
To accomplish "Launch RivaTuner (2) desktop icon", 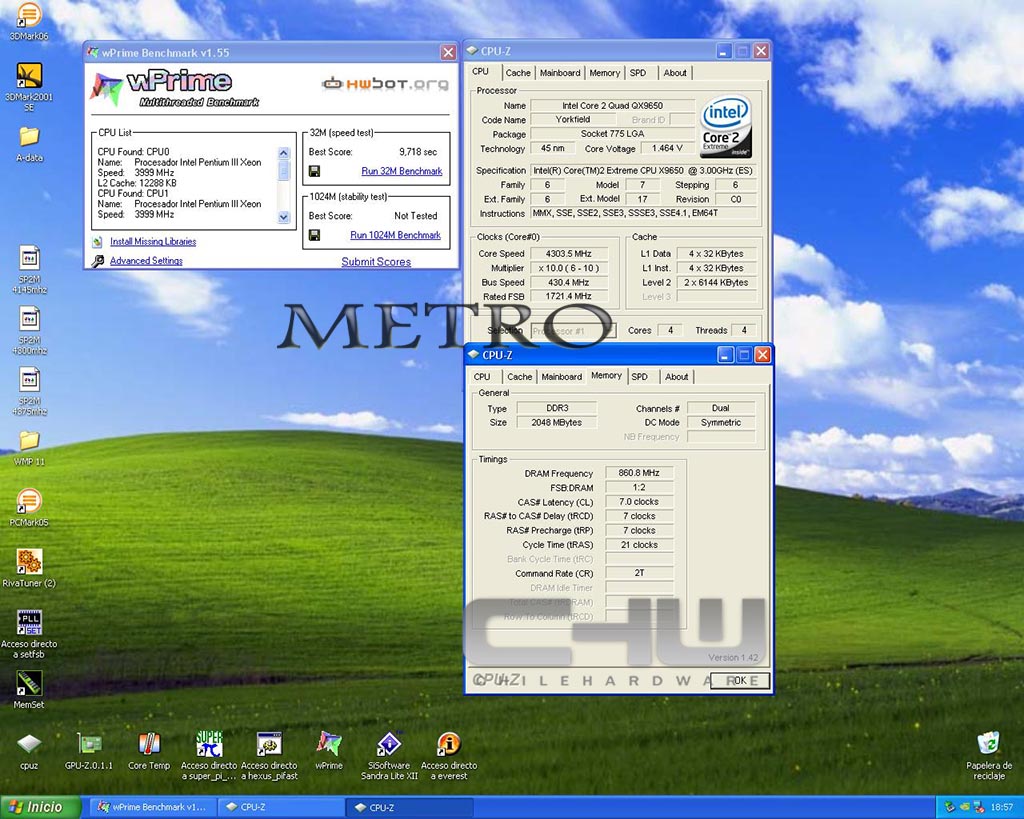I will pyautogui.click(x=29, y=562).
